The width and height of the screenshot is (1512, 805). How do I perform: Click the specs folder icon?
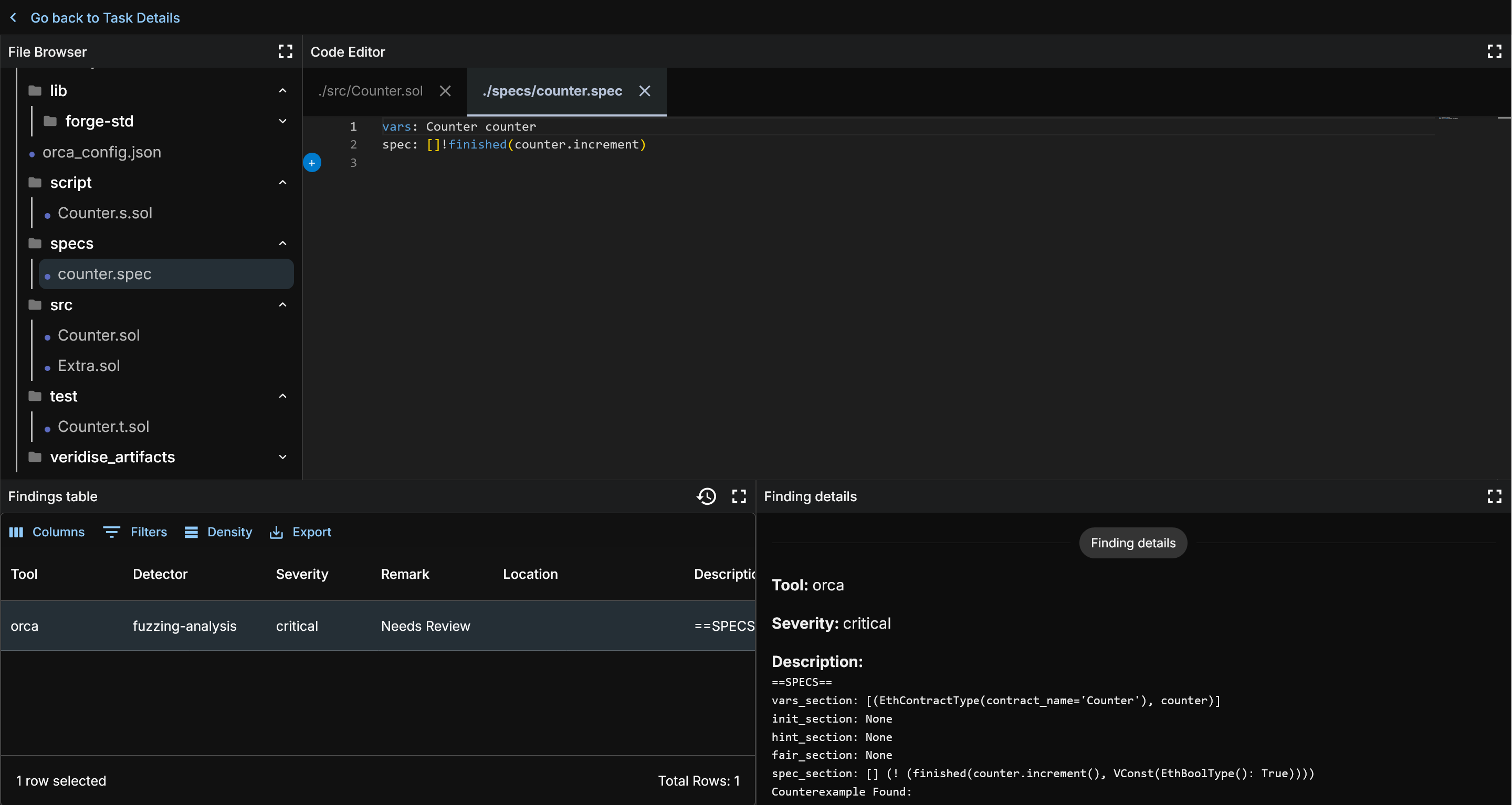tap(35, 243)
